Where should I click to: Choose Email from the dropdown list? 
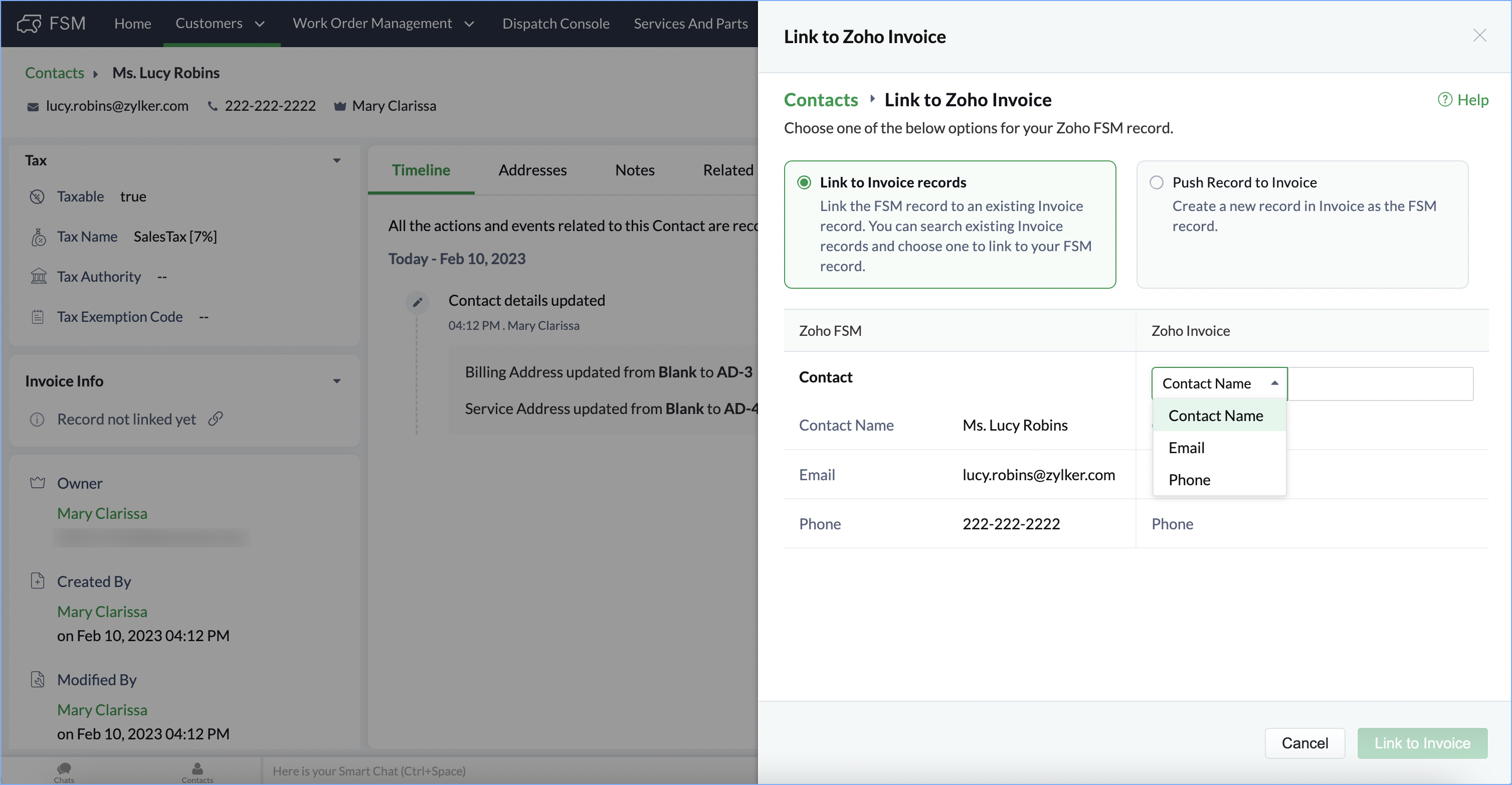point(1219,448)
